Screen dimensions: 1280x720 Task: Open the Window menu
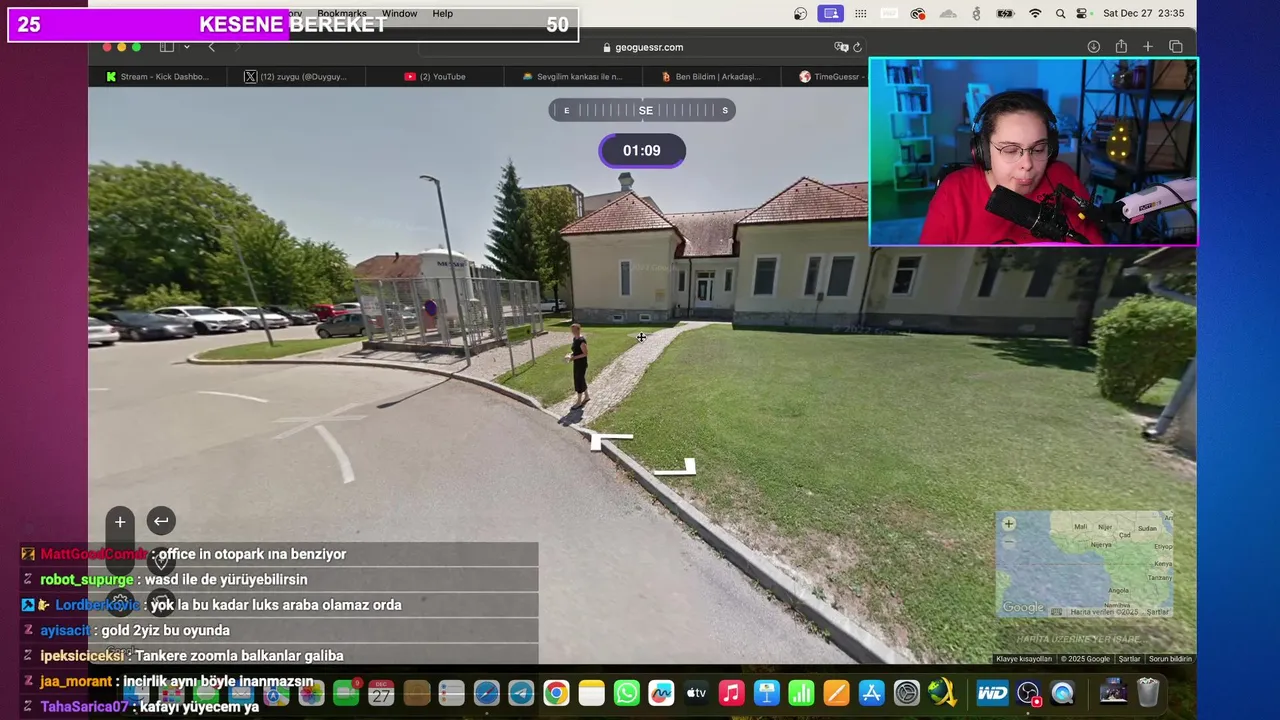point(399,14)
